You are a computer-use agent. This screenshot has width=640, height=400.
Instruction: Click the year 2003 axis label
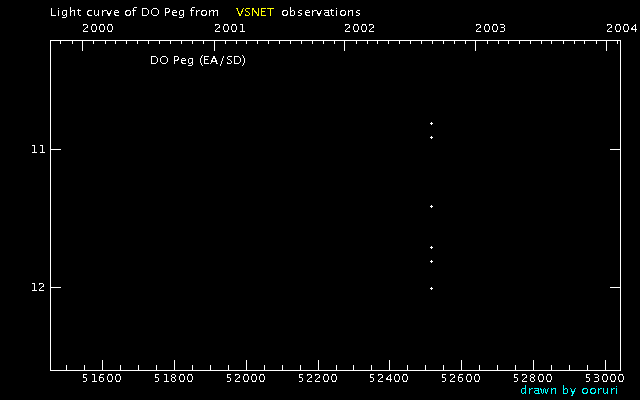tap(491, 28)
